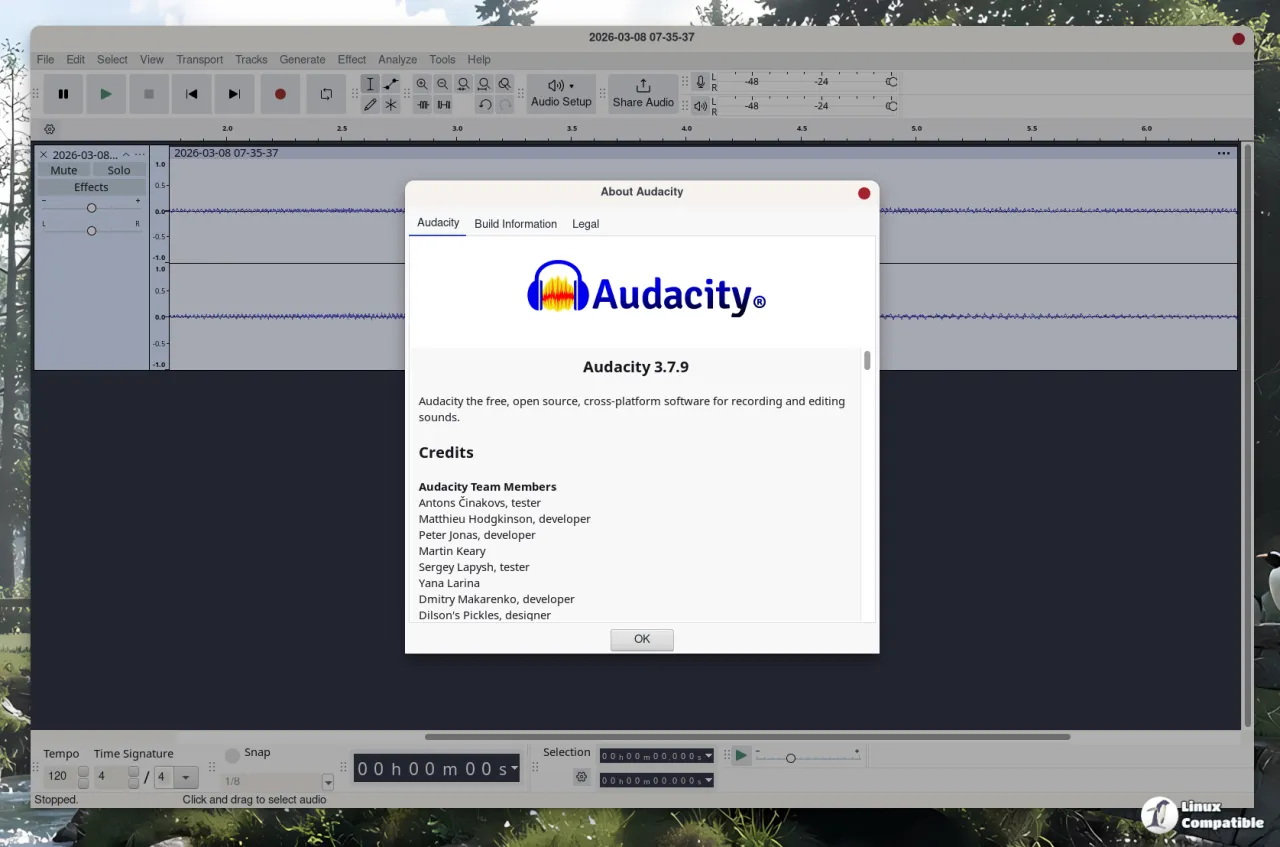Open the Transport menu
This screenshot has width=1280, height=847.
pyautogui.click(x=200, y=60)
